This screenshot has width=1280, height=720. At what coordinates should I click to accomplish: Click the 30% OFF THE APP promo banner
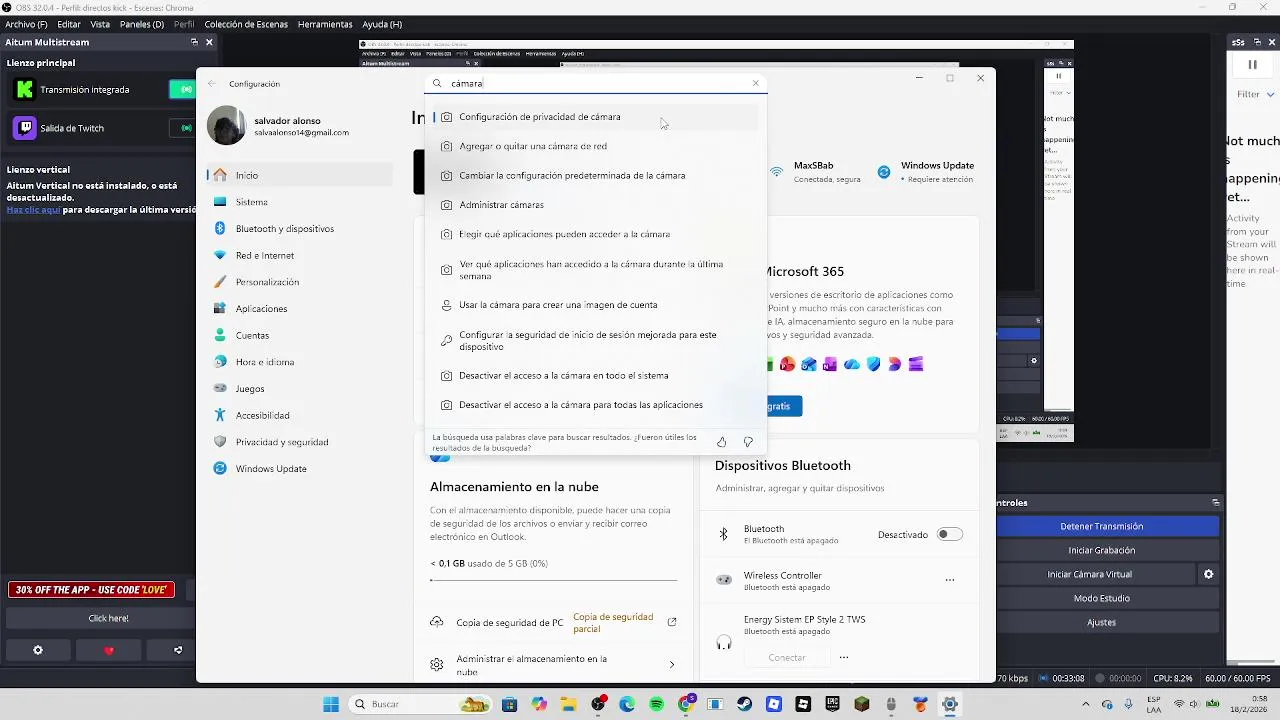pos(91,590)
